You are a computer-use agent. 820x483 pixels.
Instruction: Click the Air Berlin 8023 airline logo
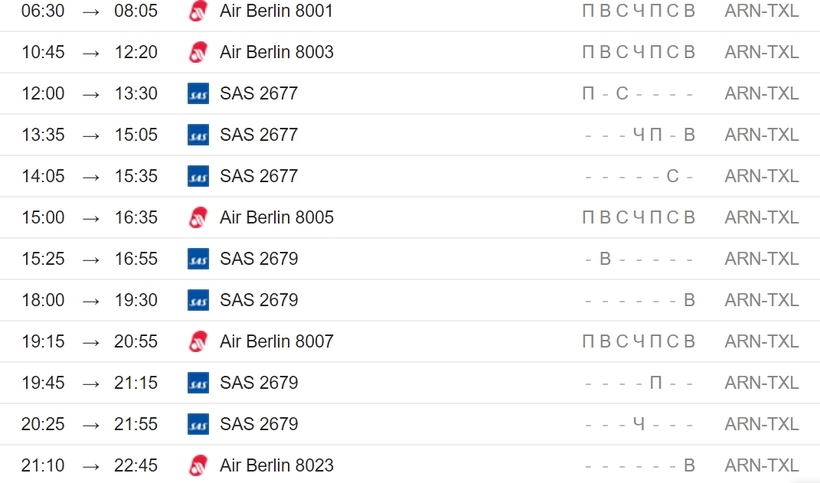pos(198,465)
